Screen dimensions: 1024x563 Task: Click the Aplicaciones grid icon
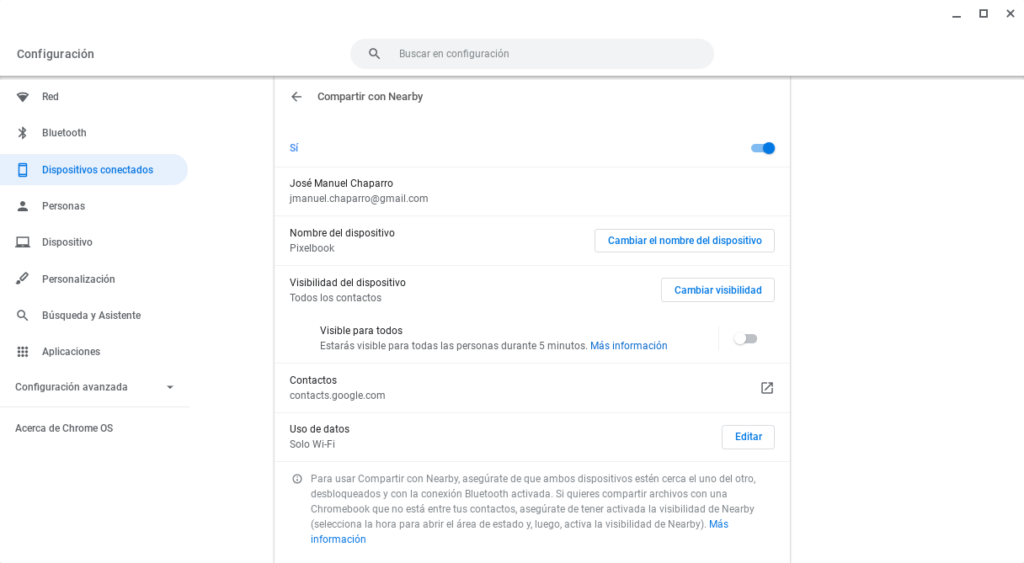tap(23, 352)
